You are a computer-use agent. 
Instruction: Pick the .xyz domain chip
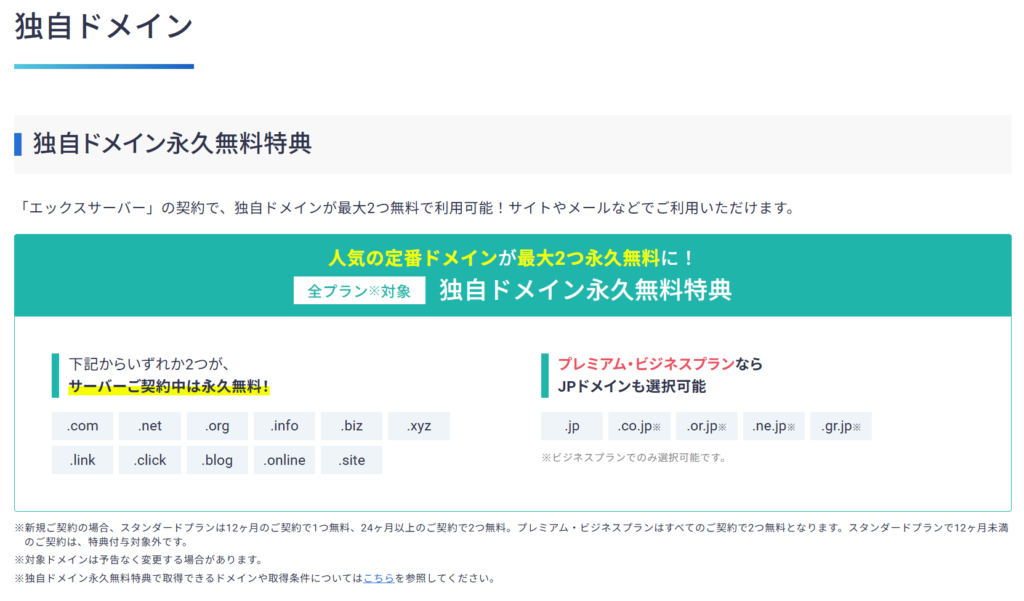point(419,426)
